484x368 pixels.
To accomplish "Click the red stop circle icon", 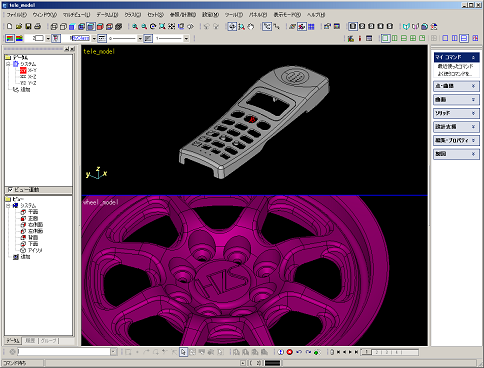I will point(290,352).
